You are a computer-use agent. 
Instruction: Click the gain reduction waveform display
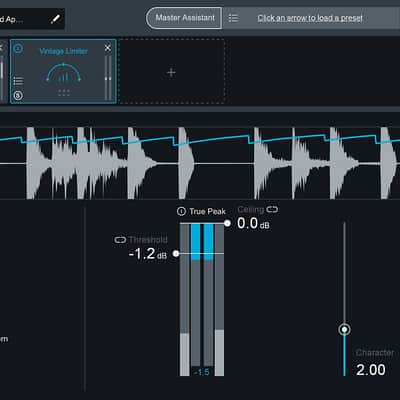pyautogui.click(x=200, y=163)
